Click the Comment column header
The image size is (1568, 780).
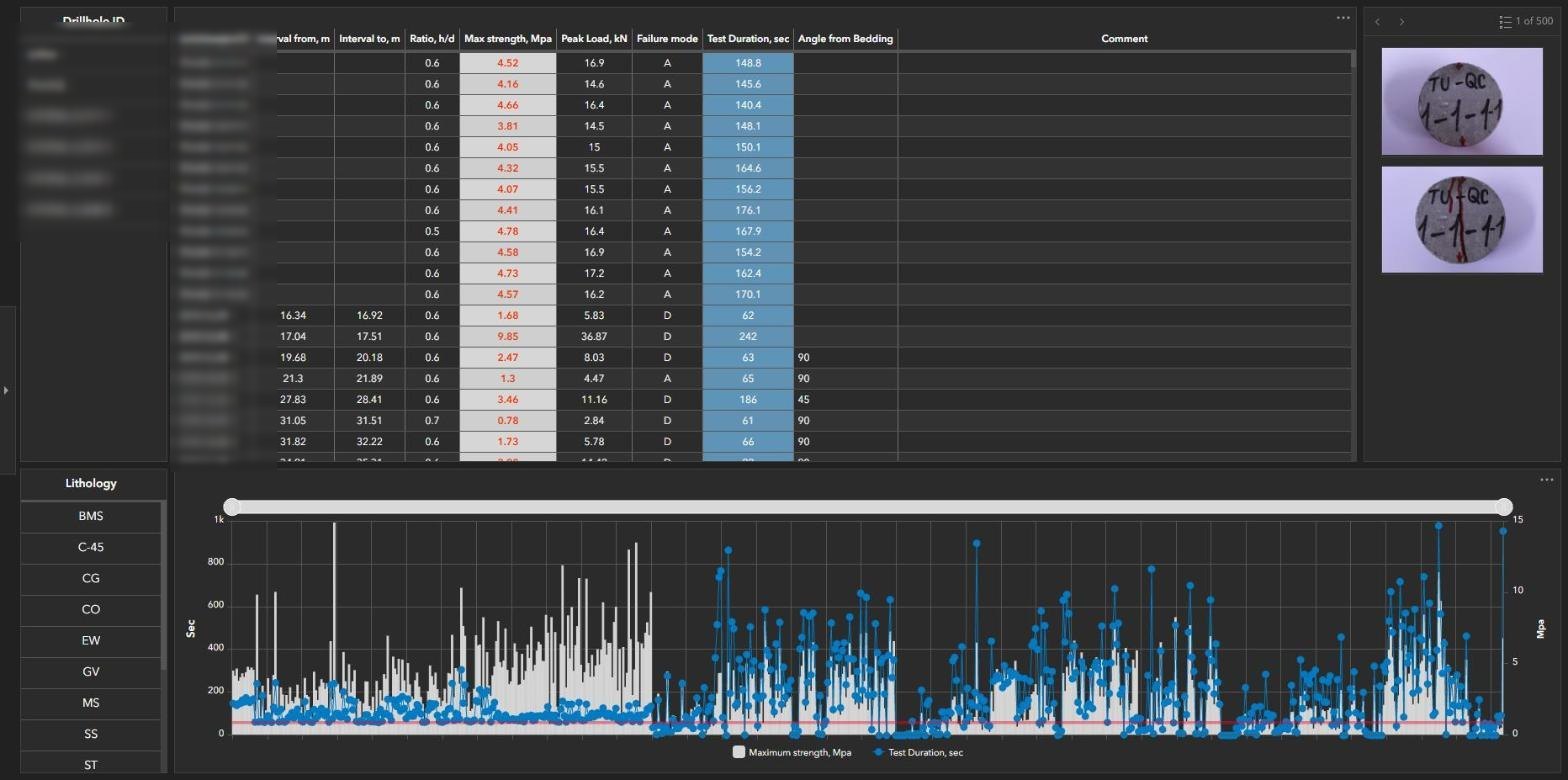[x=1125, y=39]
